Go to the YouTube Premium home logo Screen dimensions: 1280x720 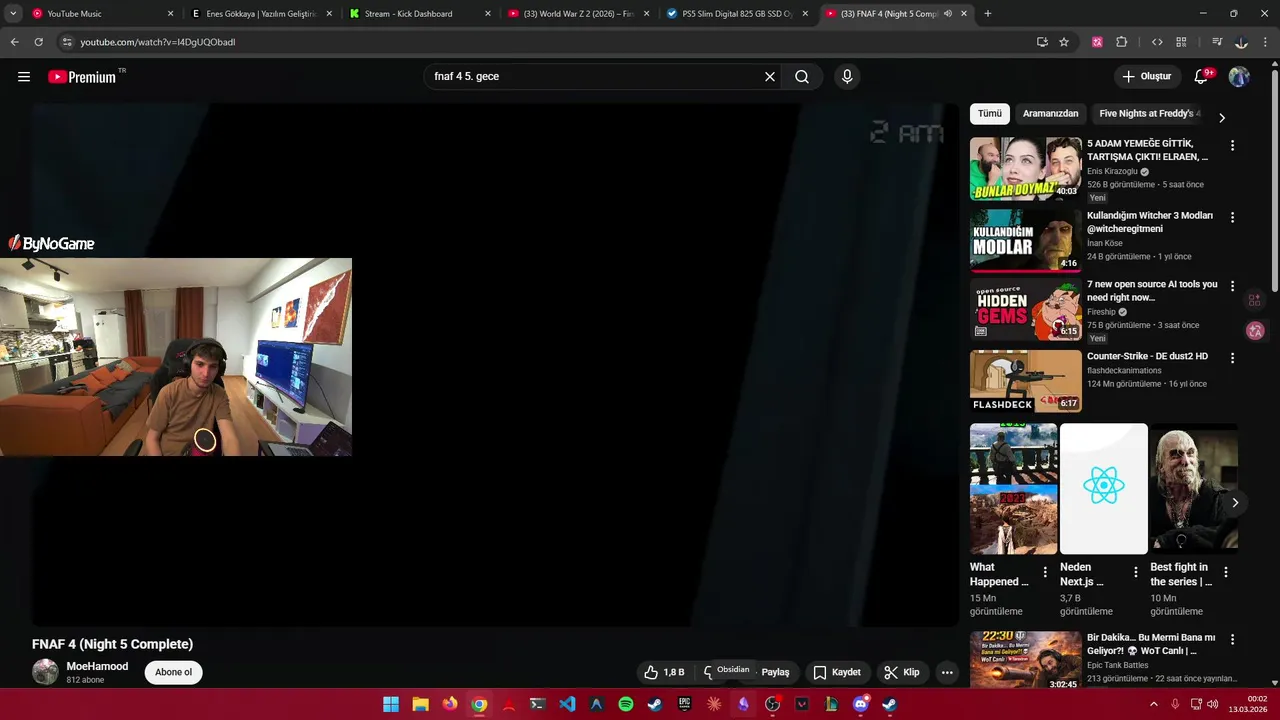click(82, 77)
